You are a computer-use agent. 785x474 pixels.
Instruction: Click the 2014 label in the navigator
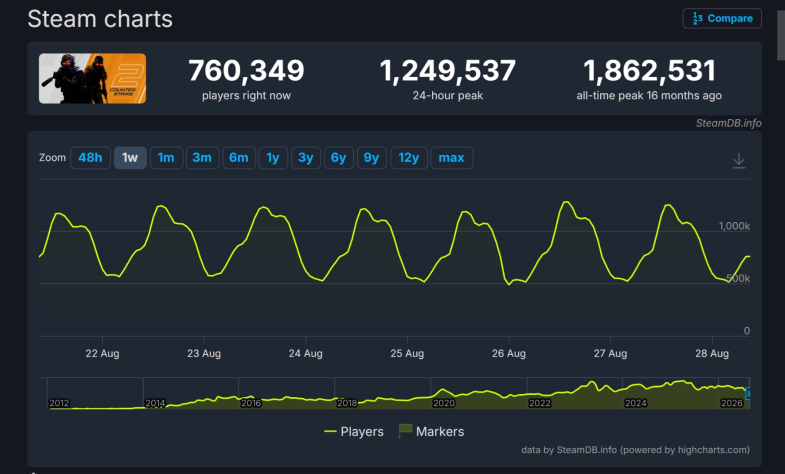click(x=155, y=403)
